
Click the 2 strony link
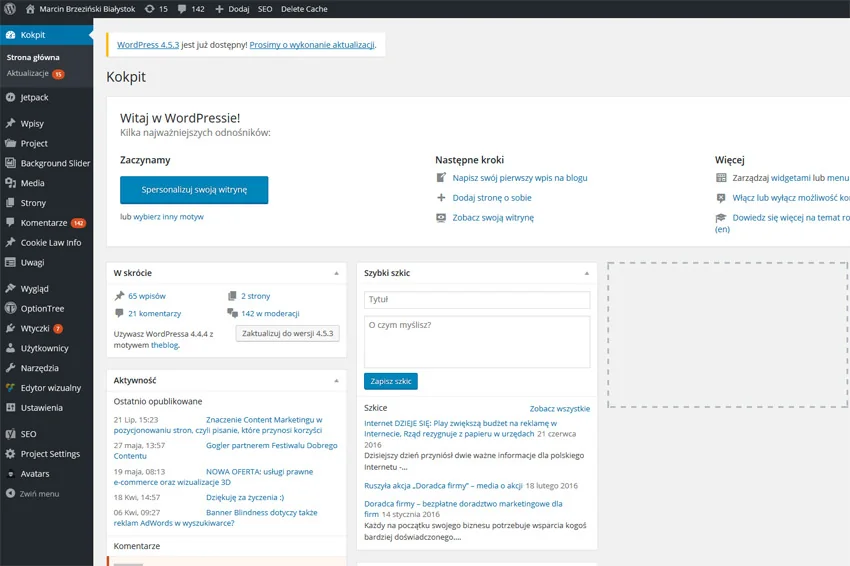point(255,296)
